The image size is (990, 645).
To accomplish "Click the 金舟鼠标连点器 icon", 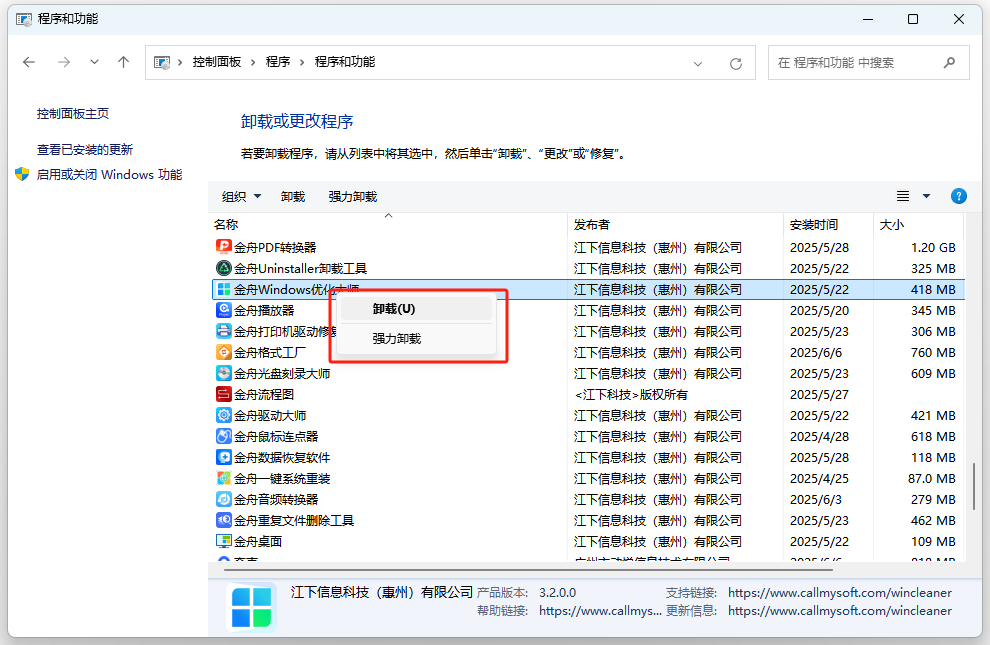I will point(224,436).
